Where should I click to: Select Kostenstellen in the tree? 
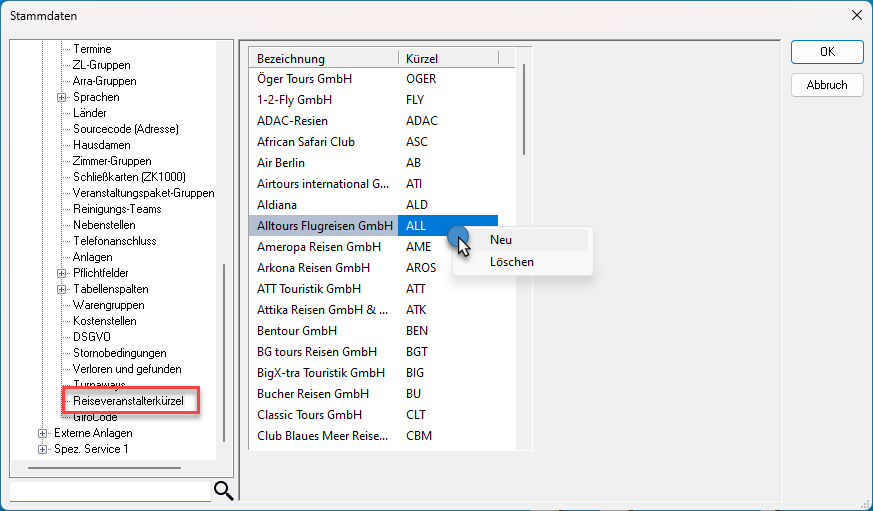(105, 321)
